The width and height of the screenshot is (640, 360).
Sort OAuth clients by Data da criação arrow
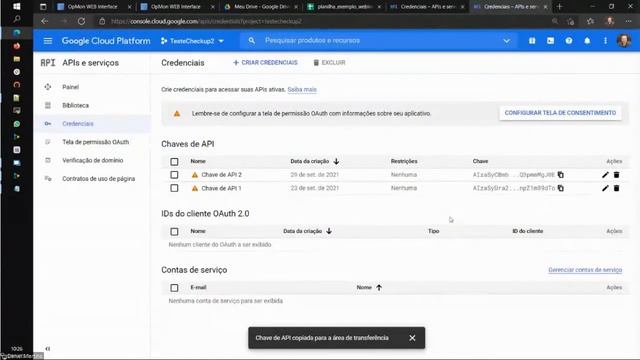point(329,231)
